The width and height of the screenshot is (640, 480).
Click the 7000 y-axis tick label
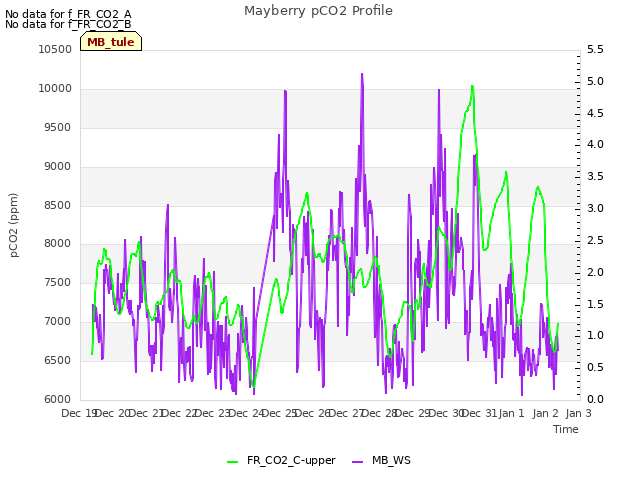pyautogui.click(x=58, y=322)
